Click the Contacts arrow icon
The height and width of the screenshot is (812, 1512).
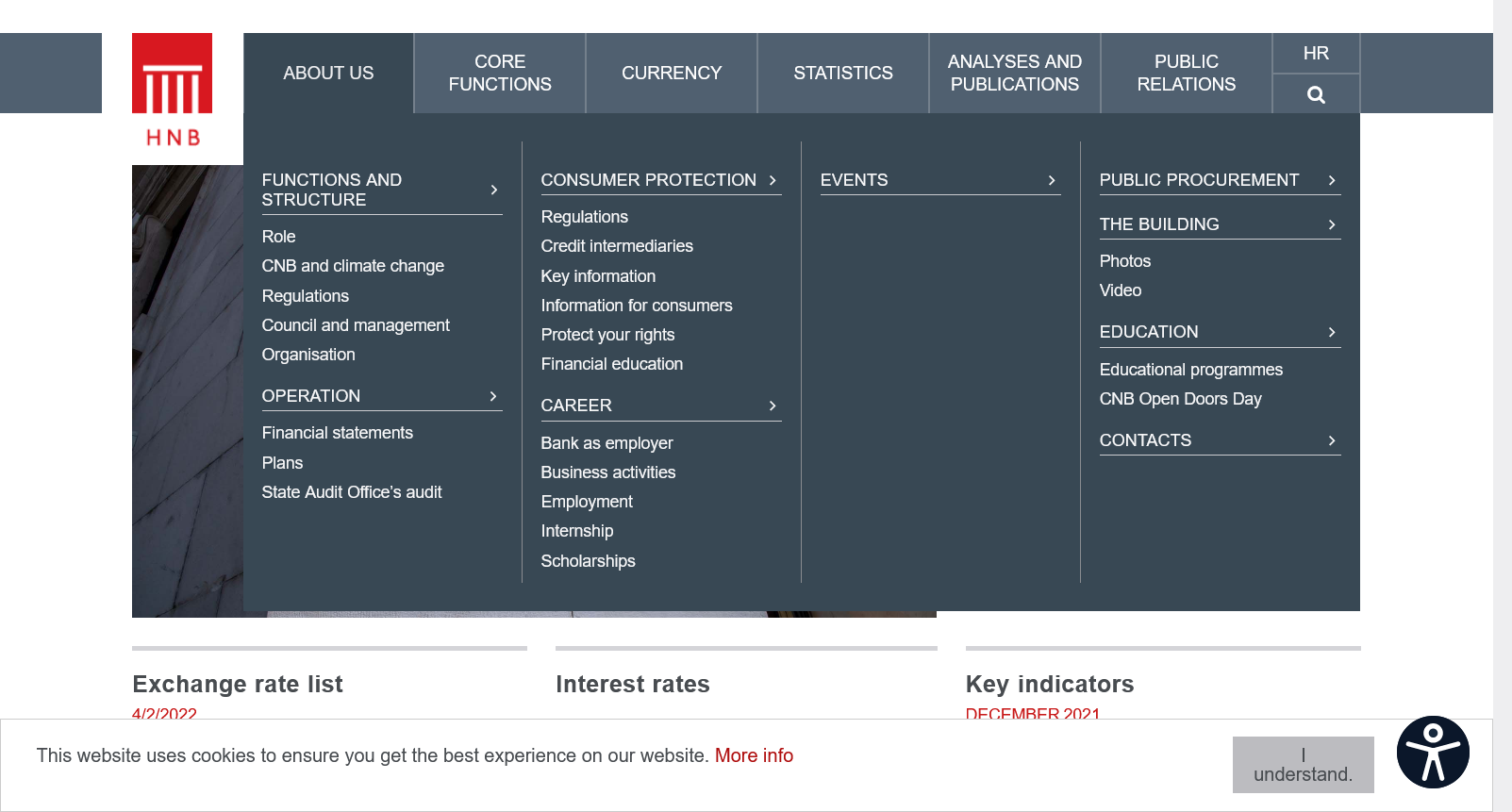click(1332, 440)
